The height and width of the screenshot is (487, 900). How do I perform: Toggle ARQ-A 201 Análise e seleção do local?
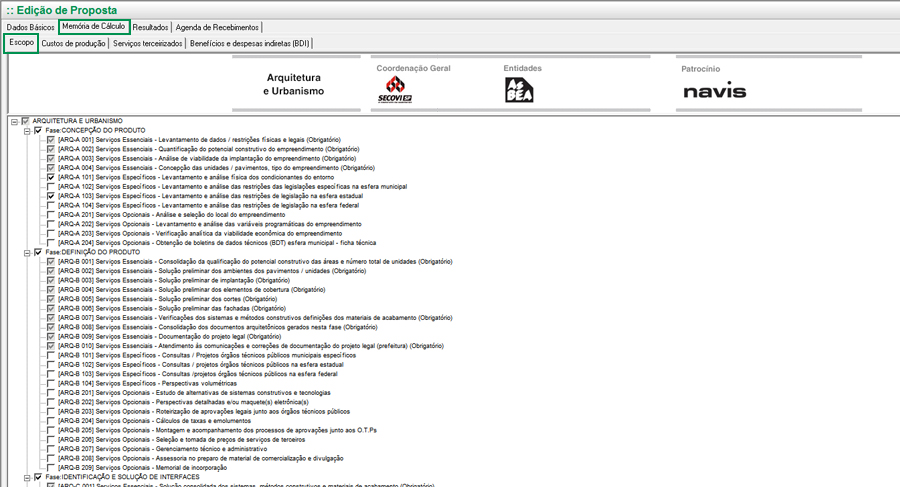(x=51, y=215)
